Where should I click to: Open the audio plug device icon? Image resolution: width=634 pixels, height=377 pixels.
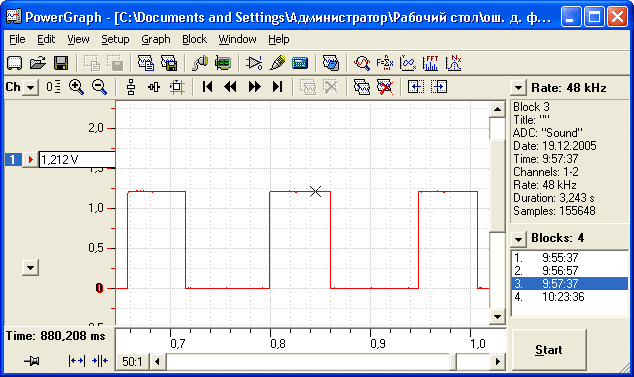199,63
